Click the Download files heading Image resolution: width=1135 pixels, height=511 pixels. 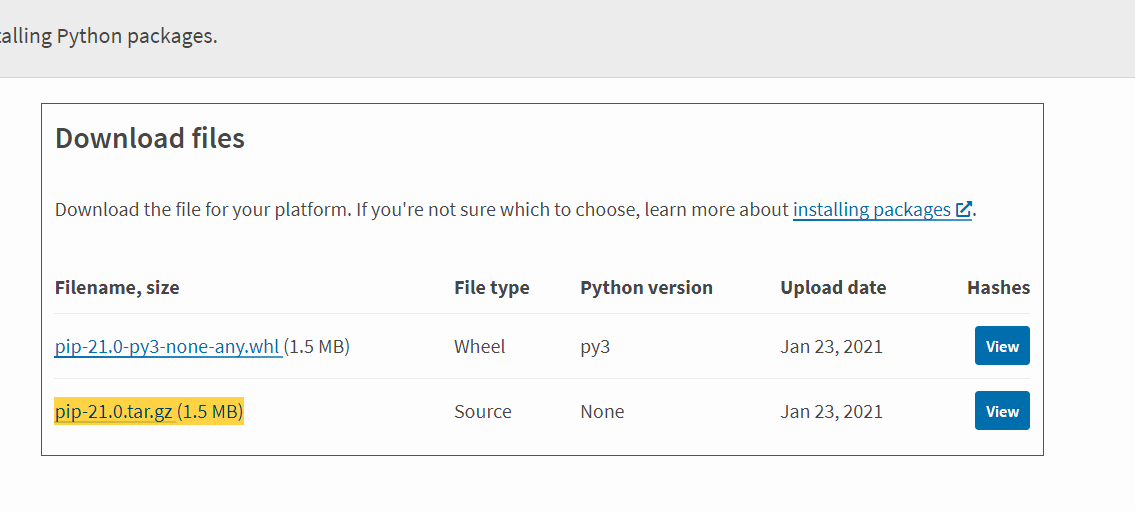(x=150, y=138)
